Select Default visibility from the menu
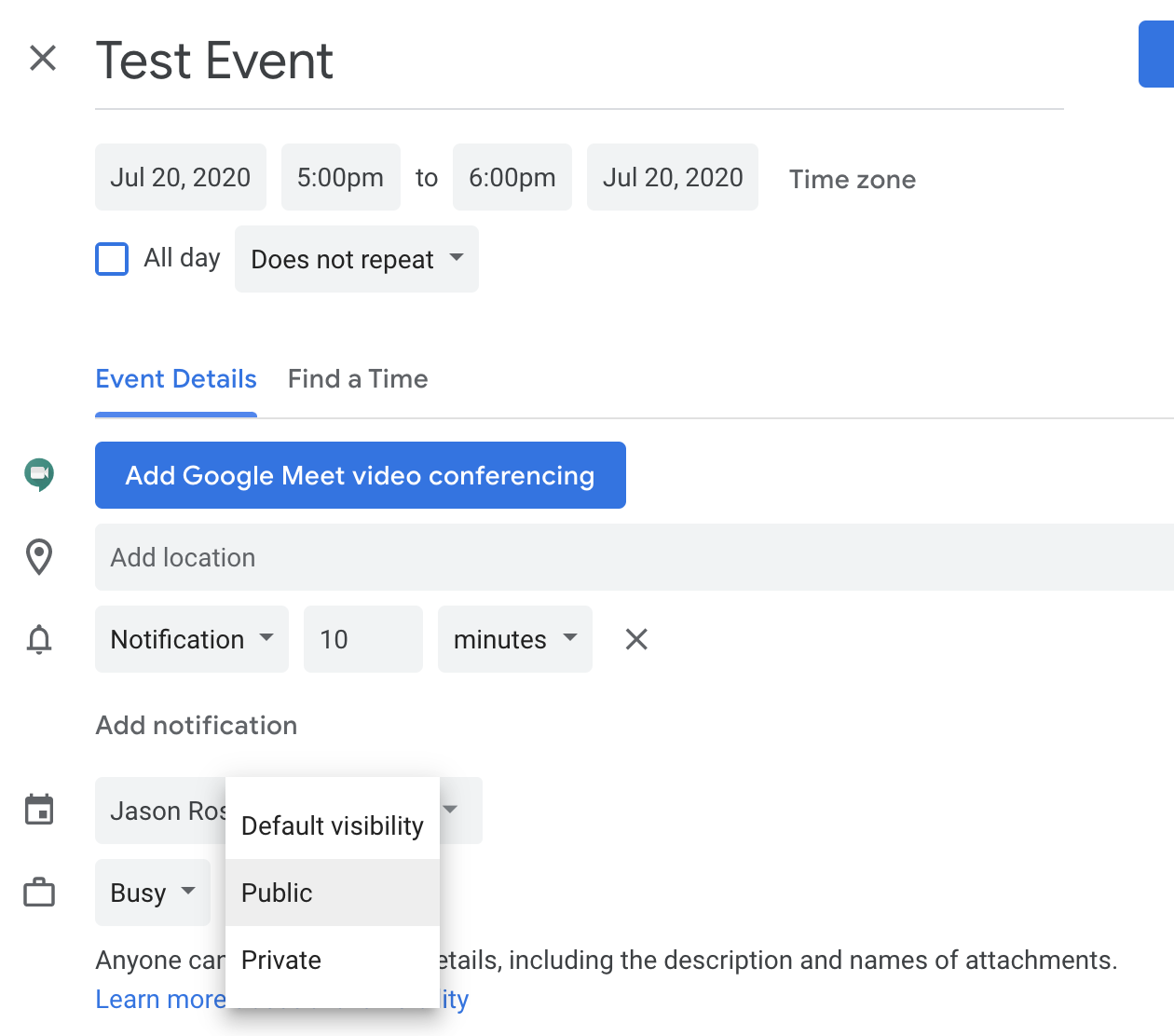 point(333,825)
